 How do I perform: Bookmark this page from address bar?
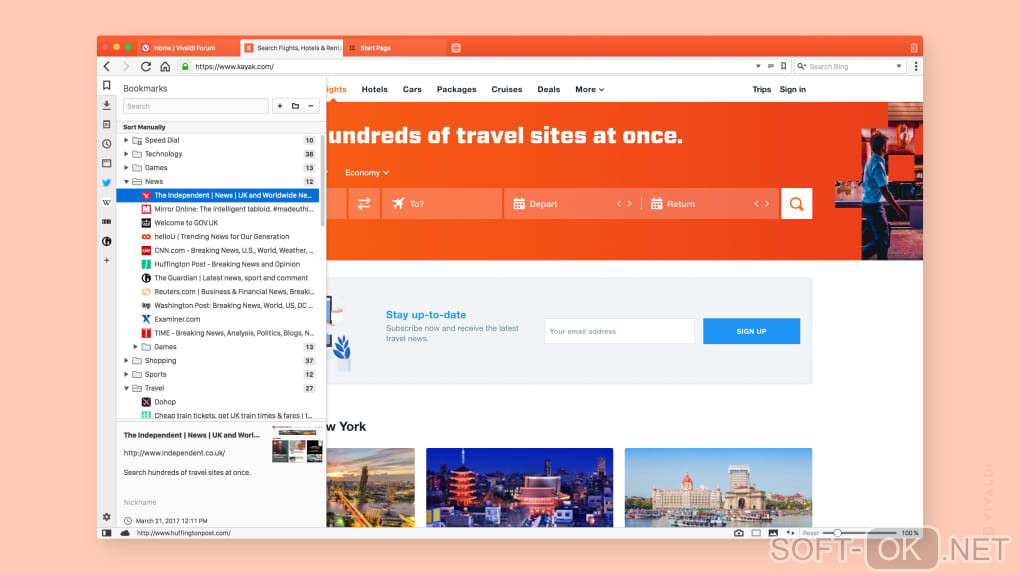784,66
